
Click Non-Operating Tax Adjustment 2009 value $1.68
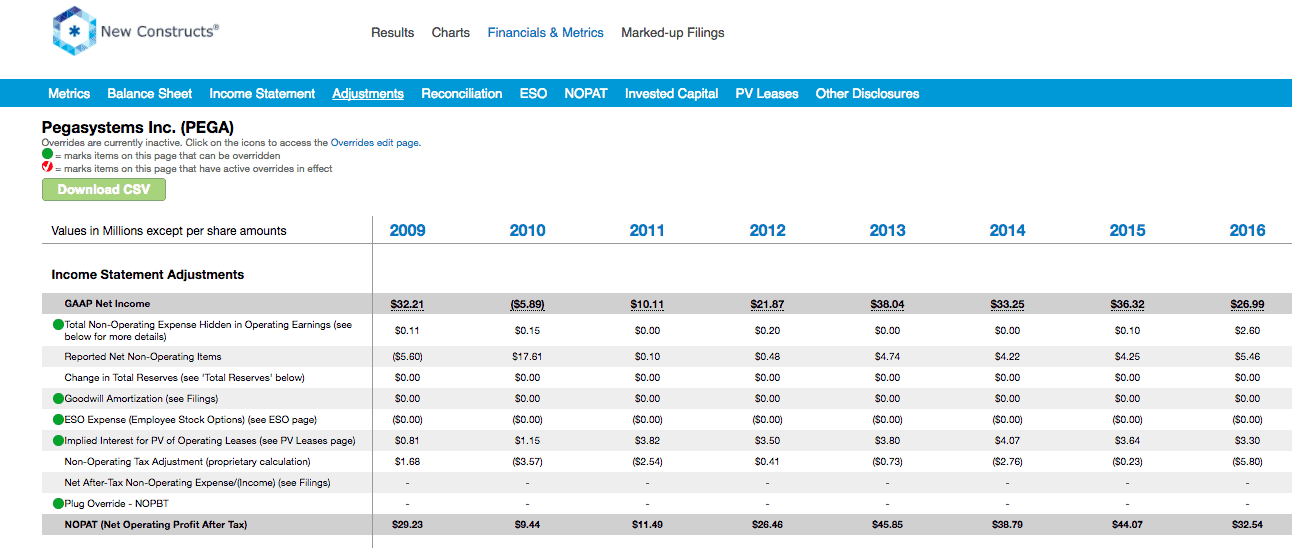pyautogui.click(x=407, y=462)
